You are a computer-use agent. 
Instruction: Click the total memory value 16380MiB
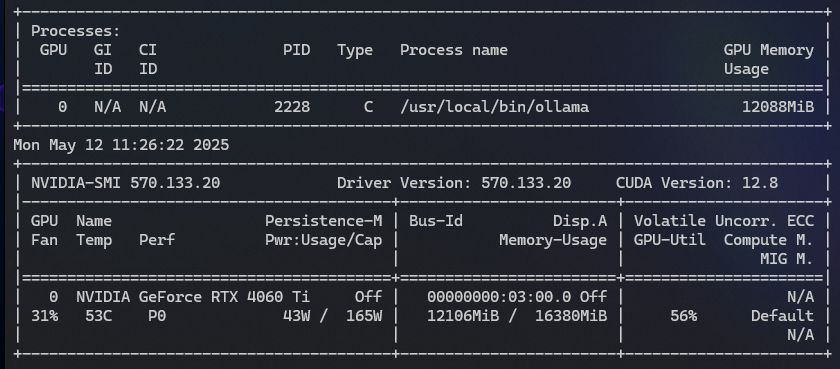click(571, 316)
